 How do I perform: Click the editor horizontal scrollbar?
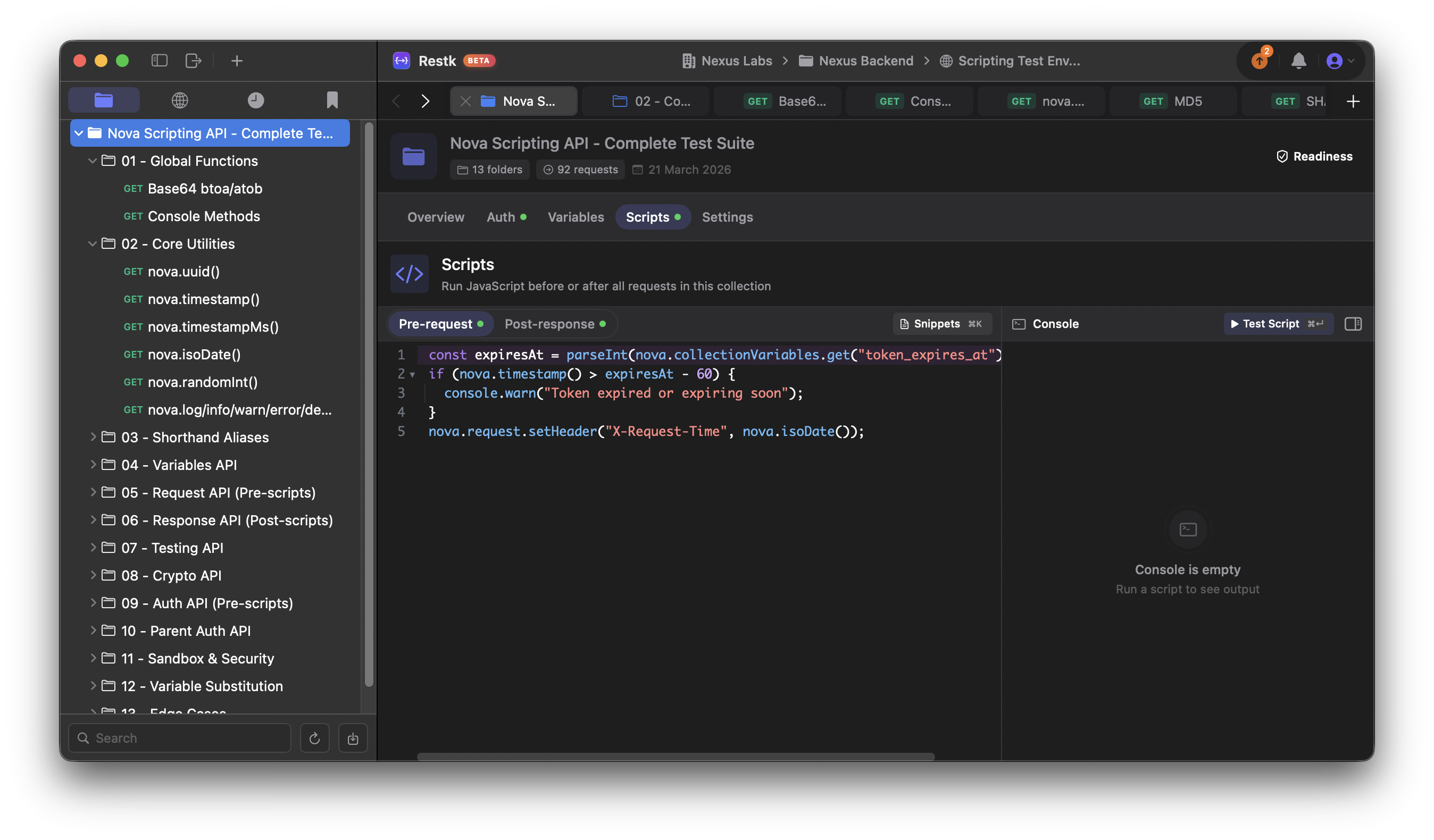tap(676, 757)
